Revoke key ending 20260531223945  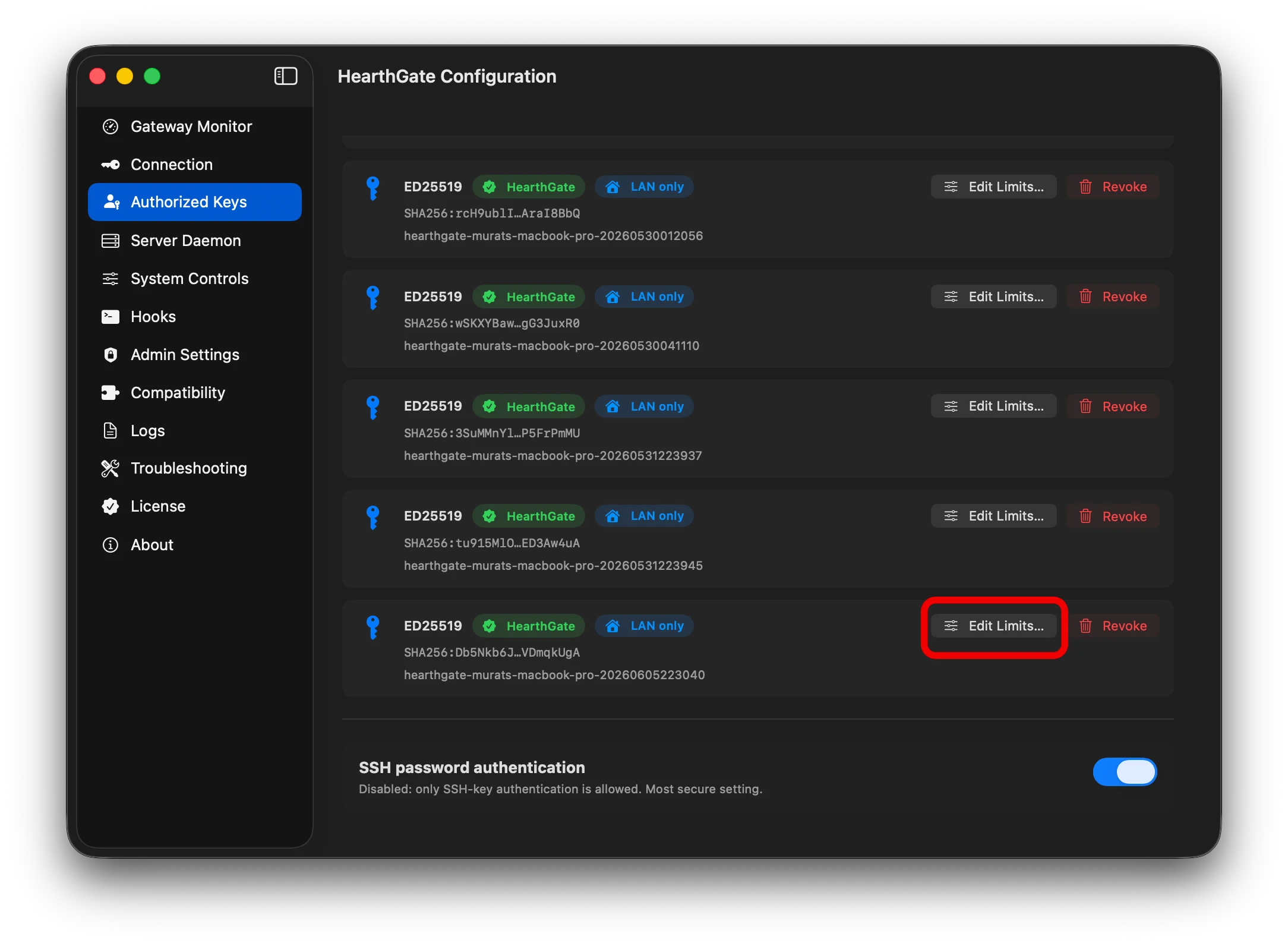click(x=1113, y=516)
